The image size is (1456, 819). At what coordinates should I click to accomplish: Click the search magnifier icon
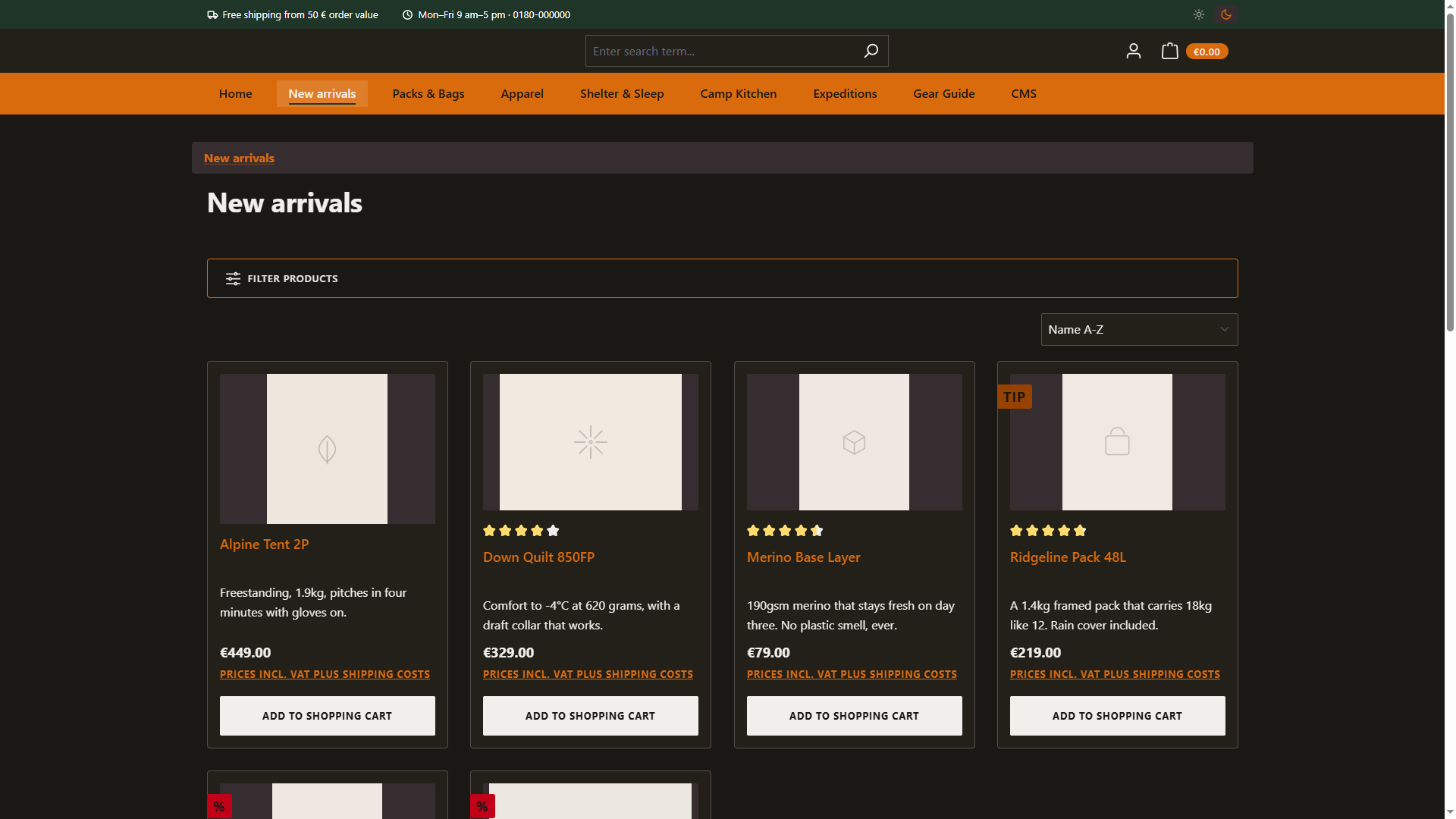[x=871, y=51]
